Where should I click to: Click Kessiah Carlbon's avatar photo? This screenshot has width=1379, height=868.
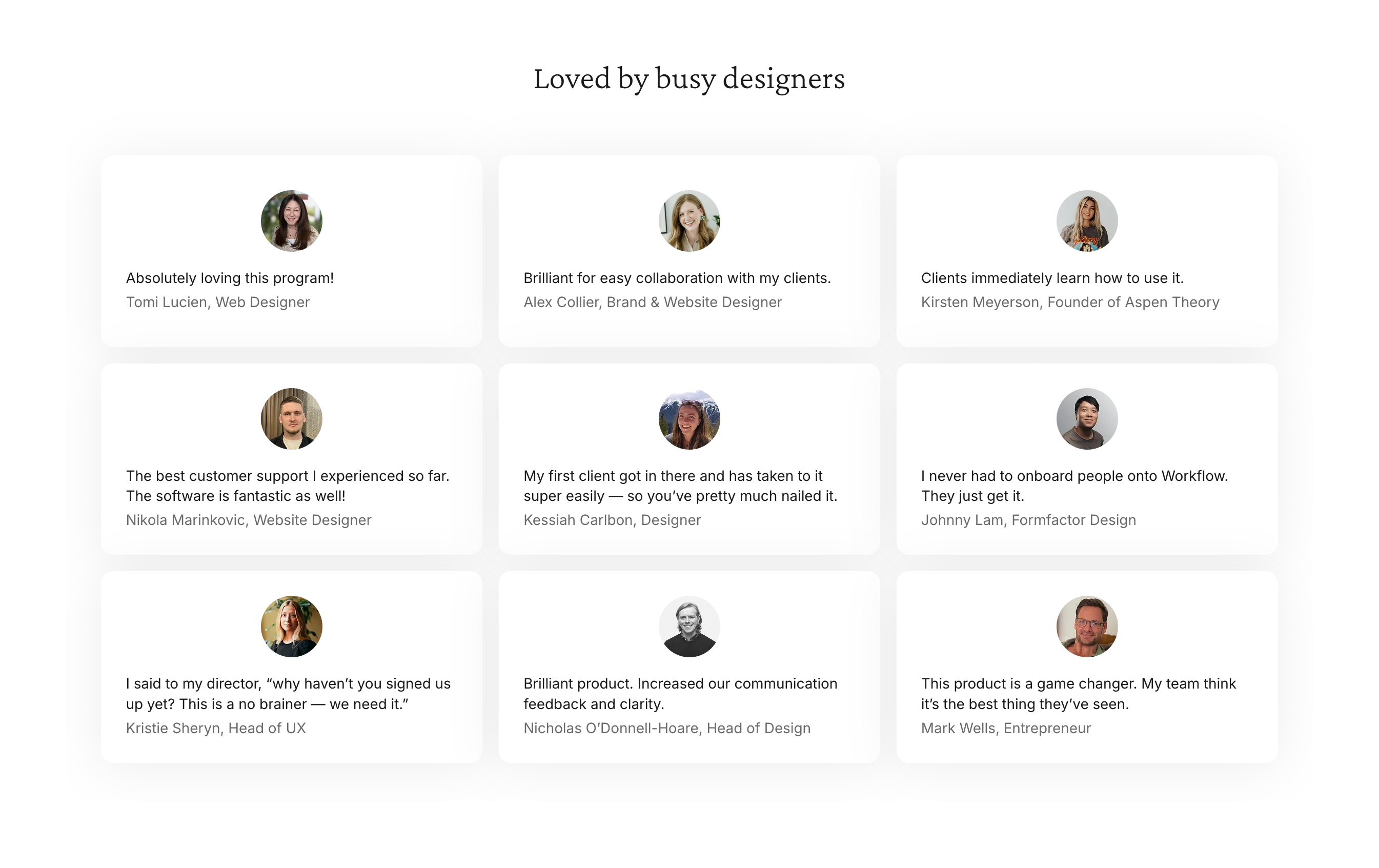[x=689, y=419]
